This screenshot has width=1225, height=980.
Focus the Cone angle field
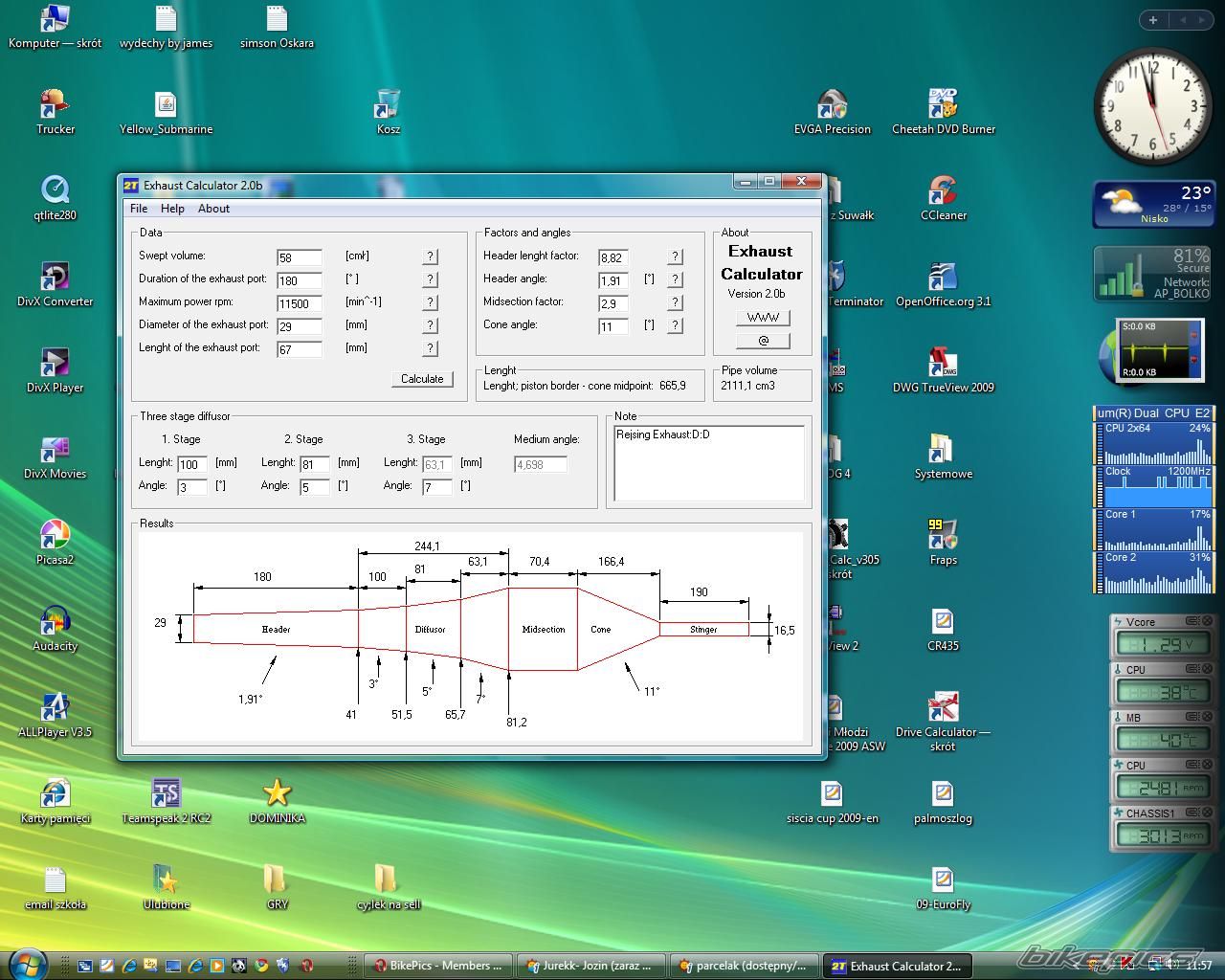click(x=613, y=326)
